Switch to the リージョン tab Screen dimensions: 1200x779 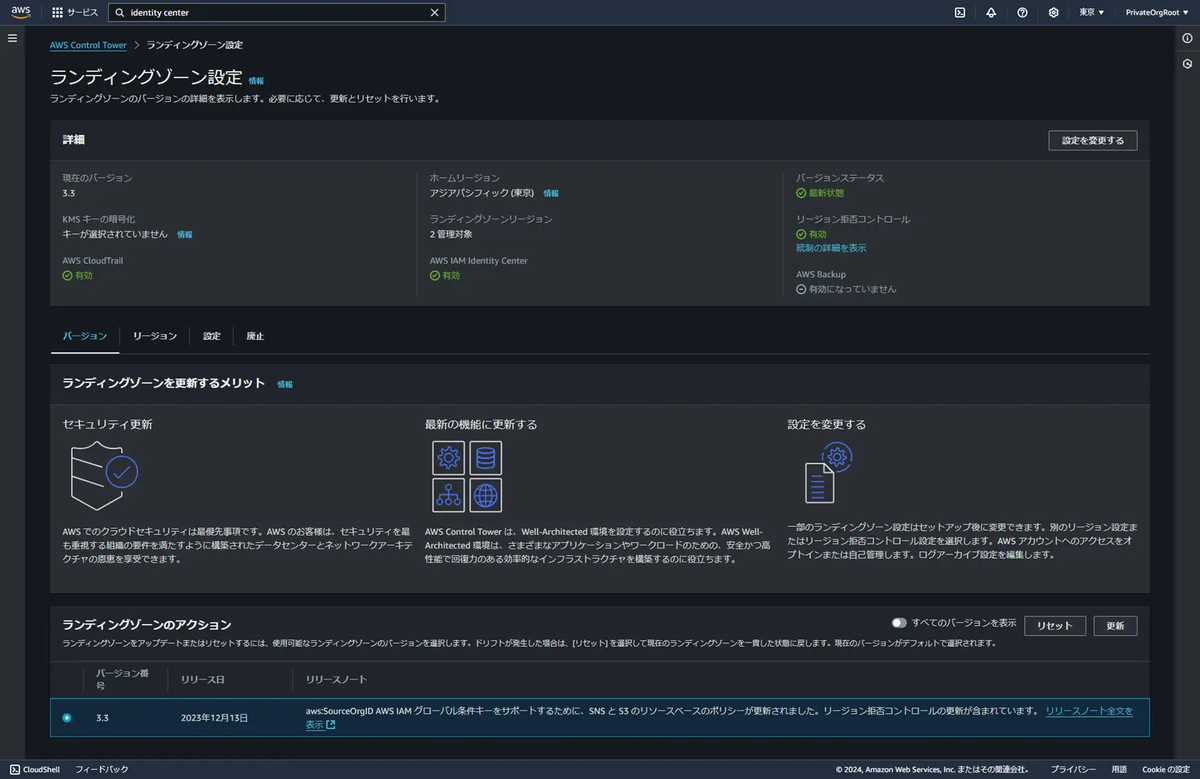(155, 336)
